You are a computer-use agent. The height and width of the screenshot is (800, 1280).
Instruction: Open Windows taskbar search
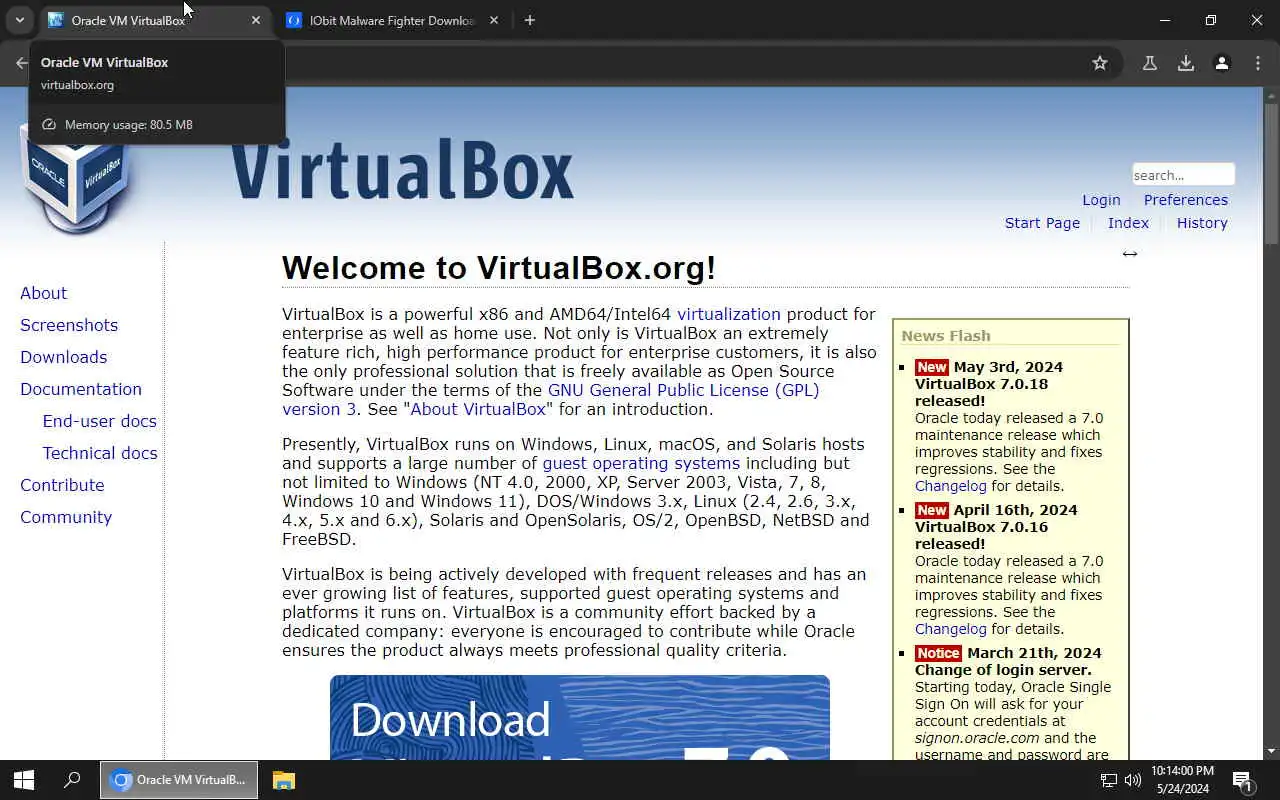72,780
